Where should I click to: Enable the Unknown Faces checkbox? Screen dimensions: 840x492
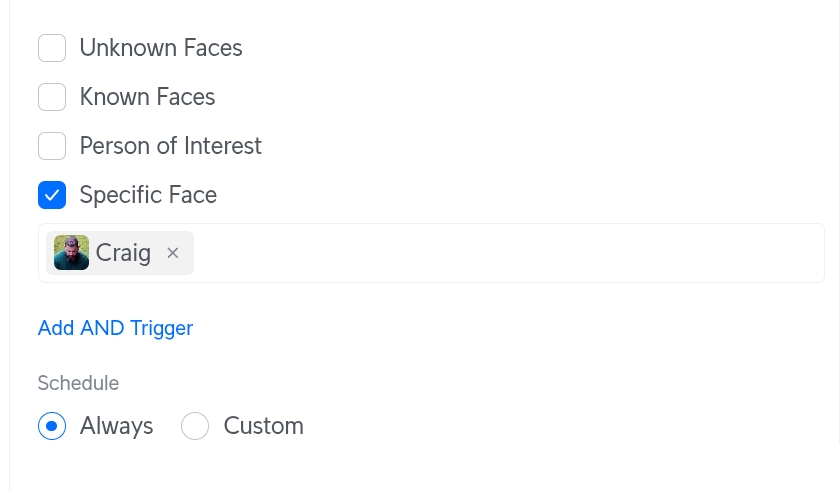(x=52, y=48)
